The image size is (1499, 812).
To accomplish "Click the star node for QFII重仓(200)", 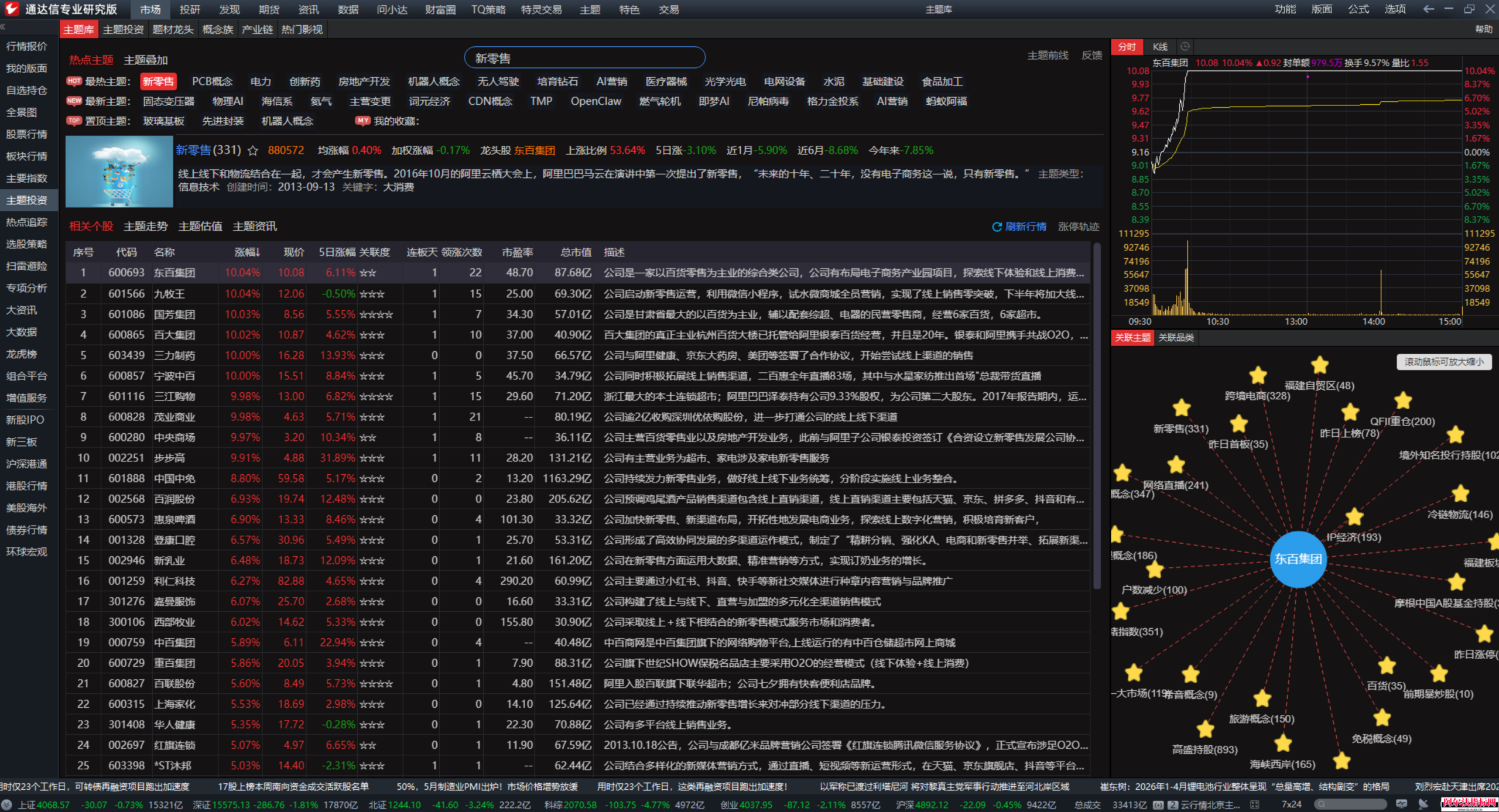I will tap(1403, 401).
